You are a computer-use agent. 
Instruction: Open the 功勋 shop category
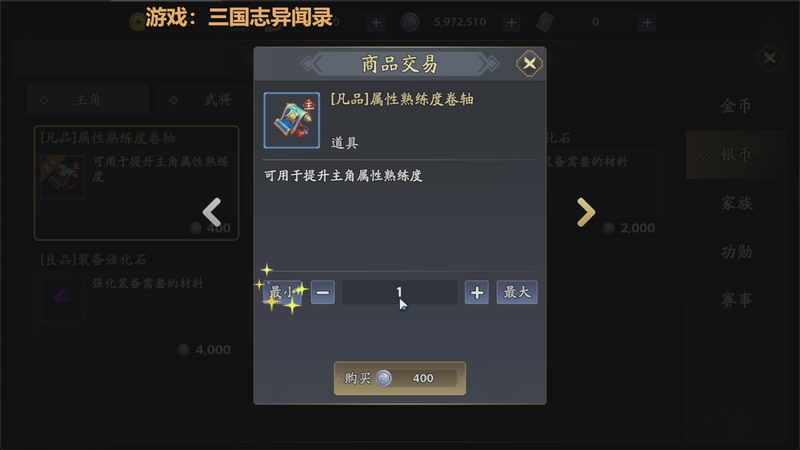coord(735,252)
